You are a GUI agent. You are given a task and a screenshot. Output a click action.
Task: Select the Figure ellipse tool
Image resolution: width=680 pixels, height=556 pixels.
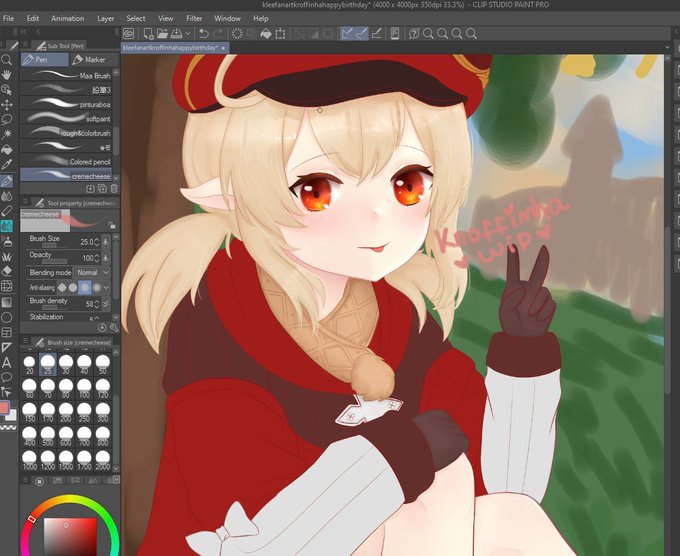coord(7,317)
